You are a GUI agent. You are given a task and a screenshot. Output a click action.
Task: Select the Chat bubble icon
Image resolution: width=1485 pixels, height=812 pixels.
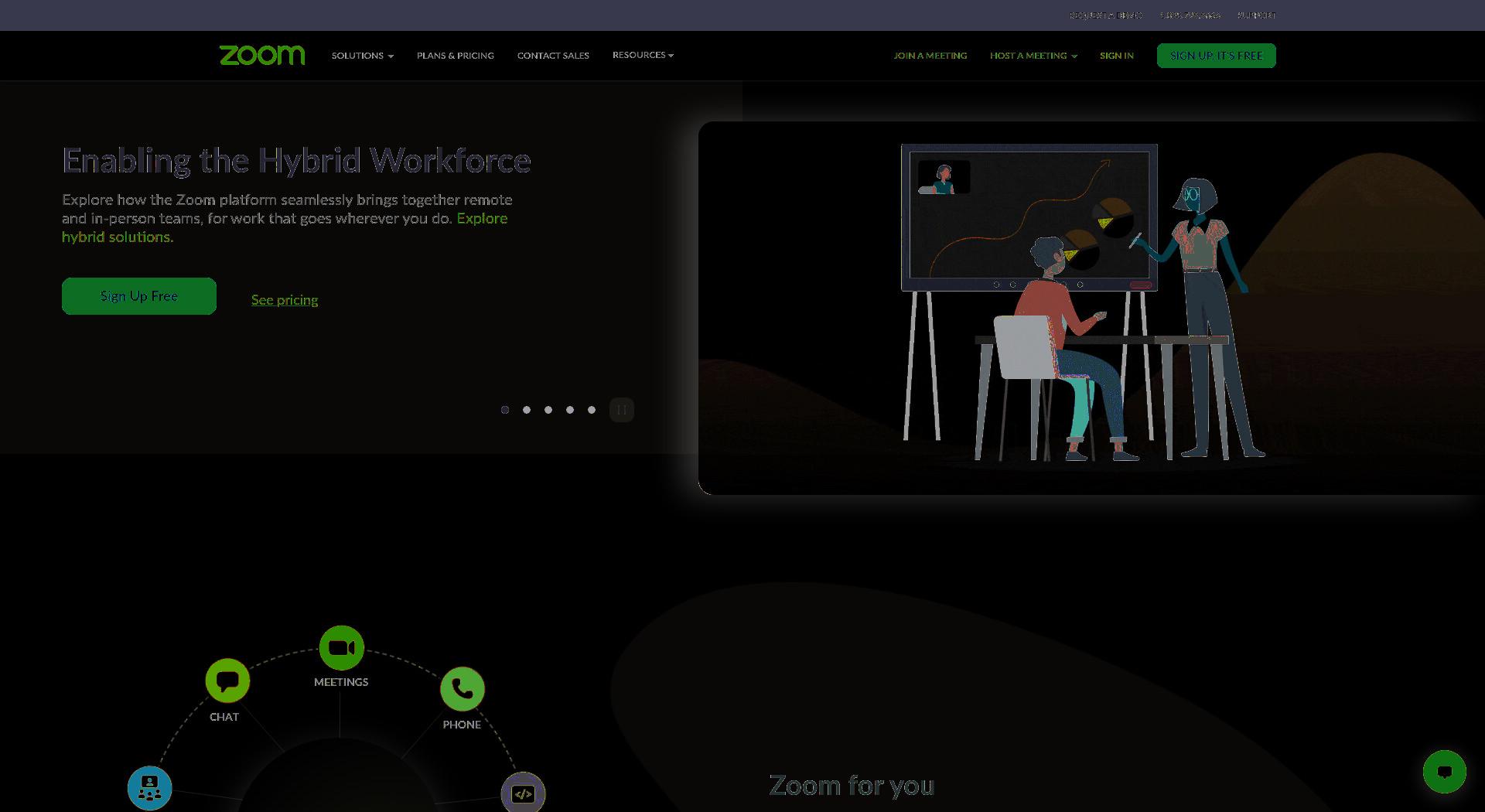pyautogui.click(x=227, y=681)
